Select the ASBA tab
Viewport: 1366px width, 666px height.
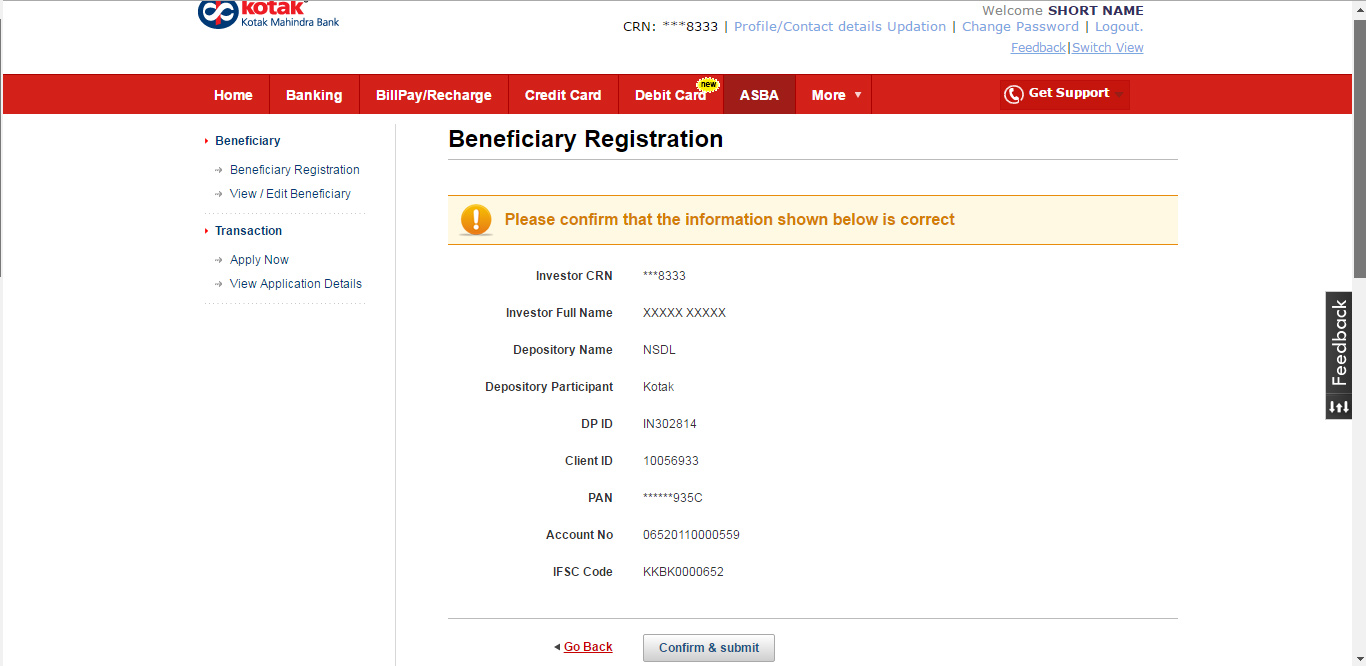(x=759, y=95)
